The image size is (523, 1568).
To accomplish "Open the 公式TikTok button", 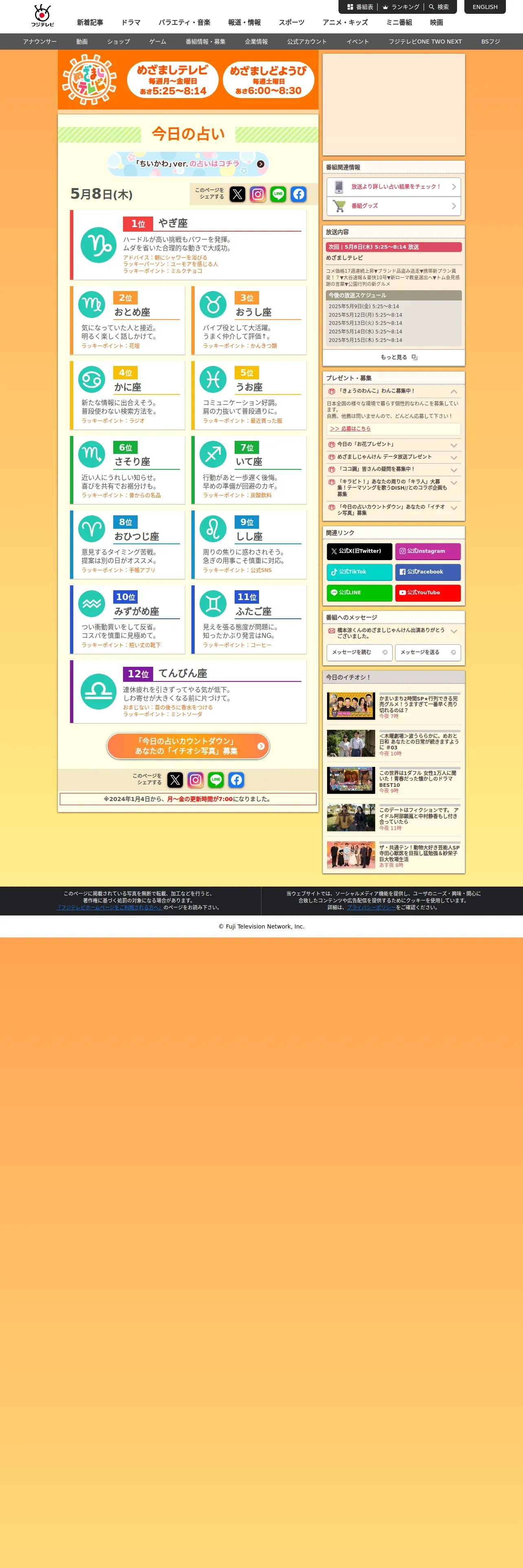I will pyautogui.click(x=360, y=572).
